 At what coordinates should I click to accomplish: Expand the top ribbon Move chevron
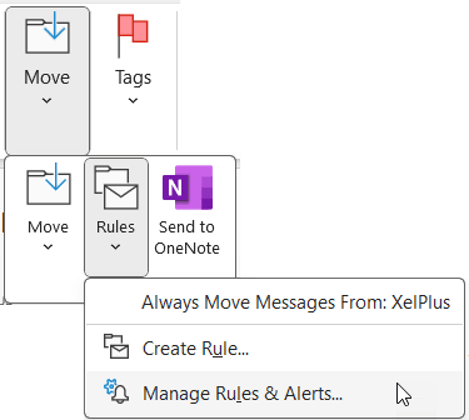point(47,100)
